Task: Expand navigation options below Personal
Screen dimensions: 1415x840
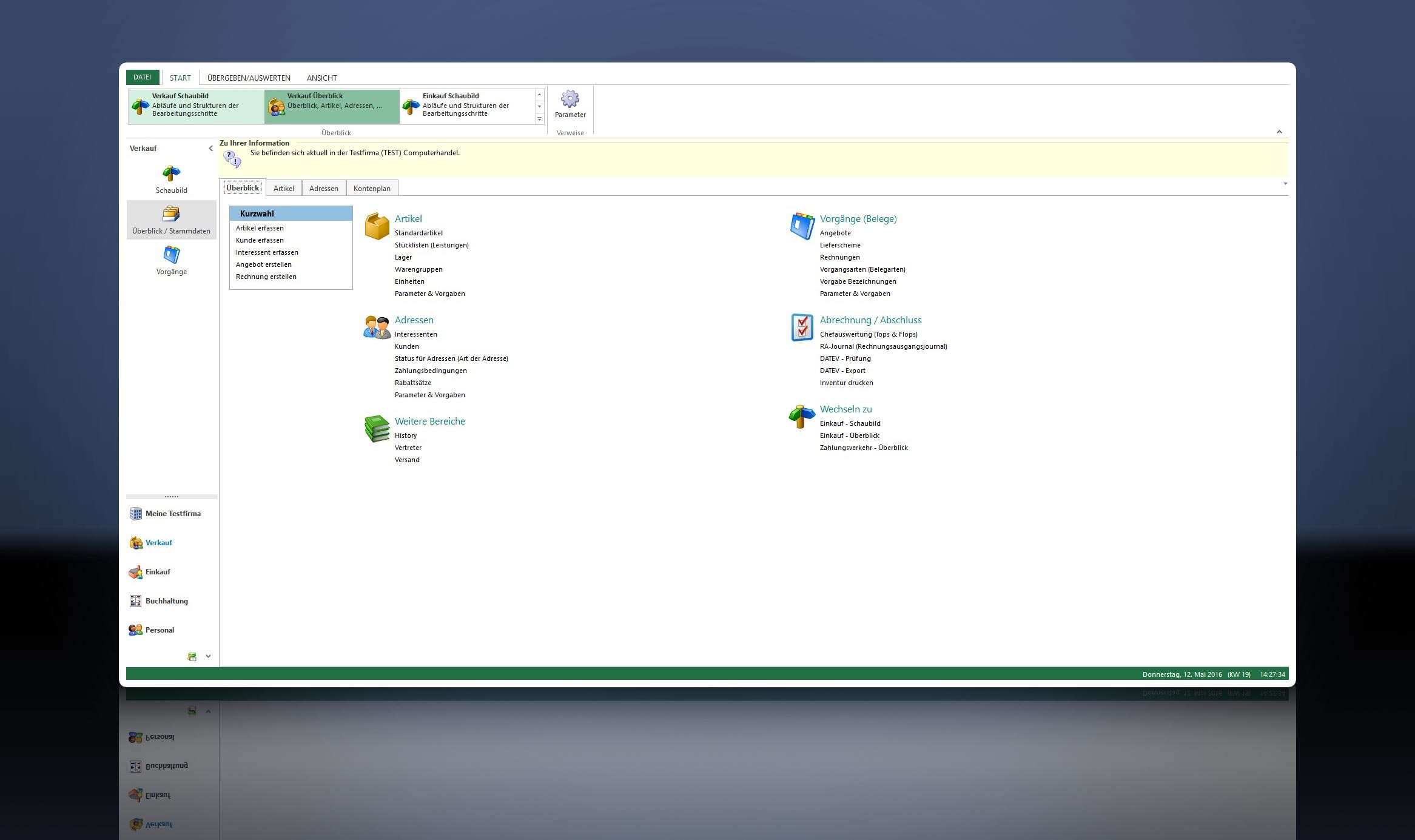Action: click(208, 656)
